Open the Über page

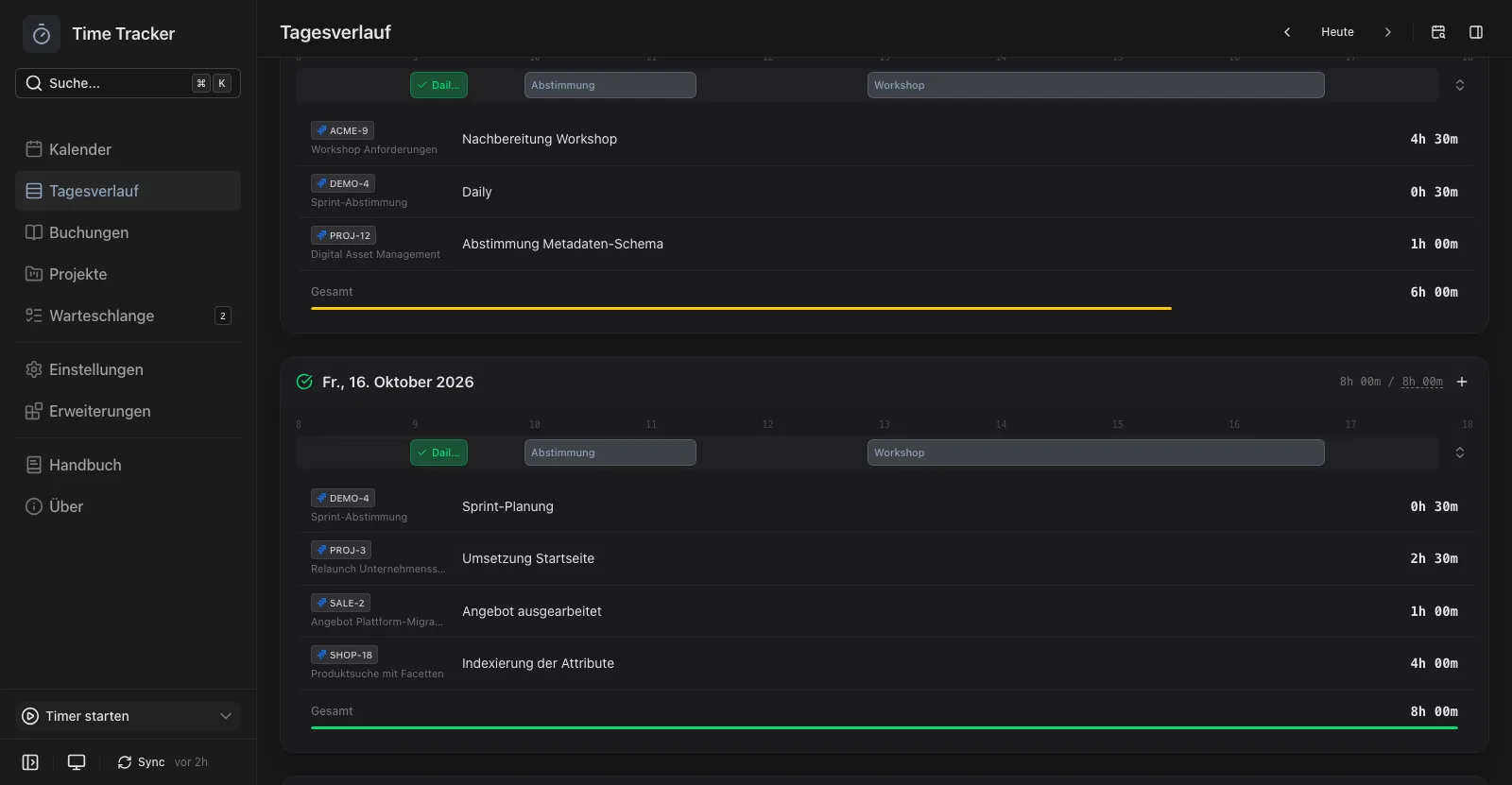(x=128, y=506)
